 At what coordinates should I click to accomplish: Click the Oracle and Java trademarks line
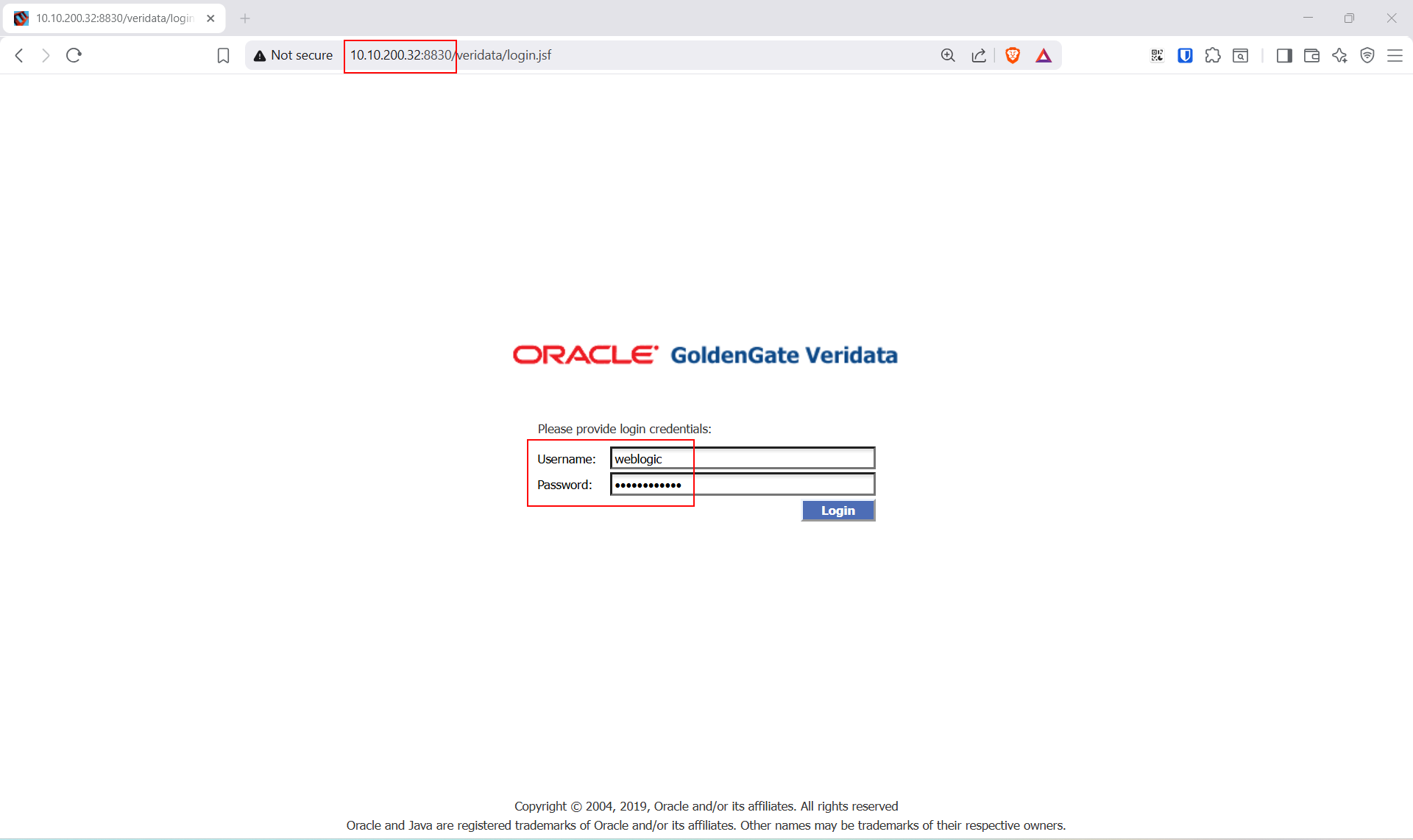click(x=706, y=825)
